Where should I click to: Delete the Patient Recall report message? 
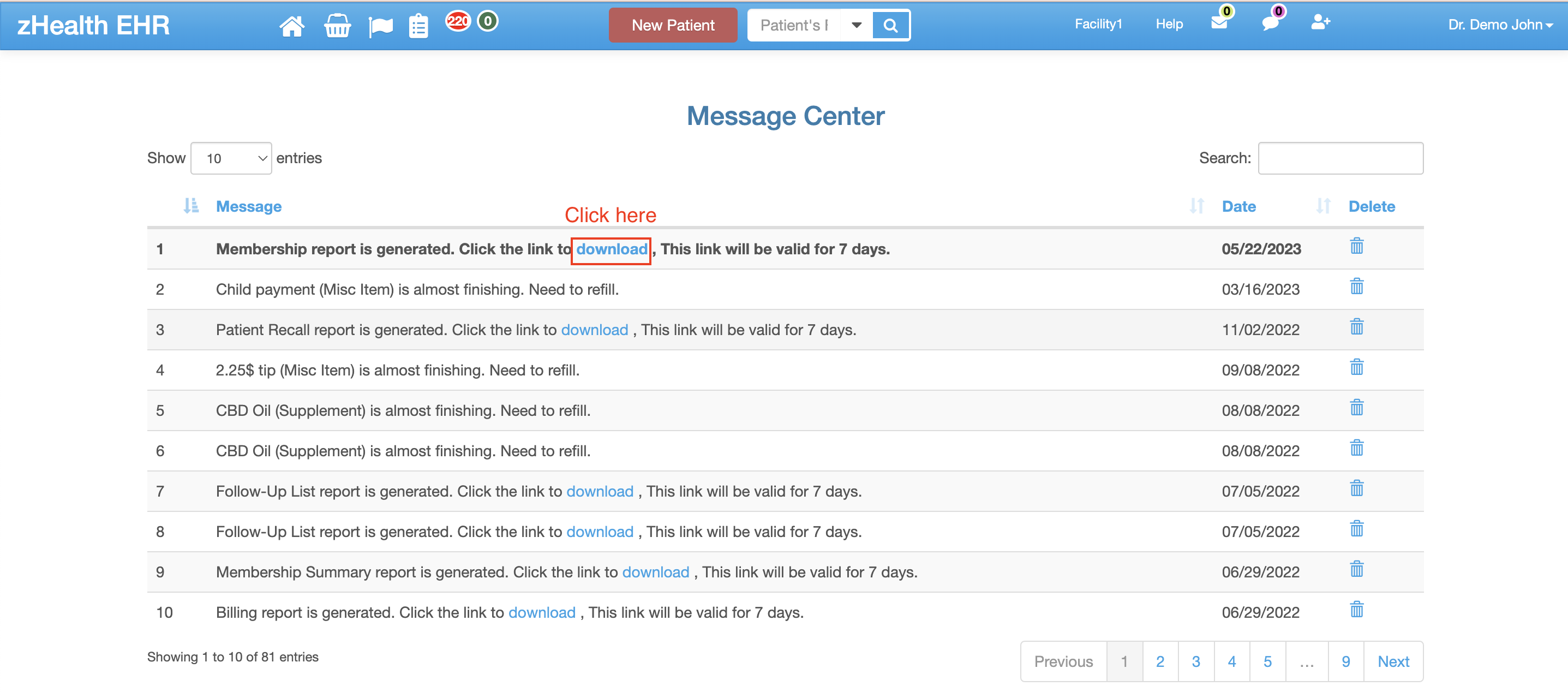[x=1356, y=327]
